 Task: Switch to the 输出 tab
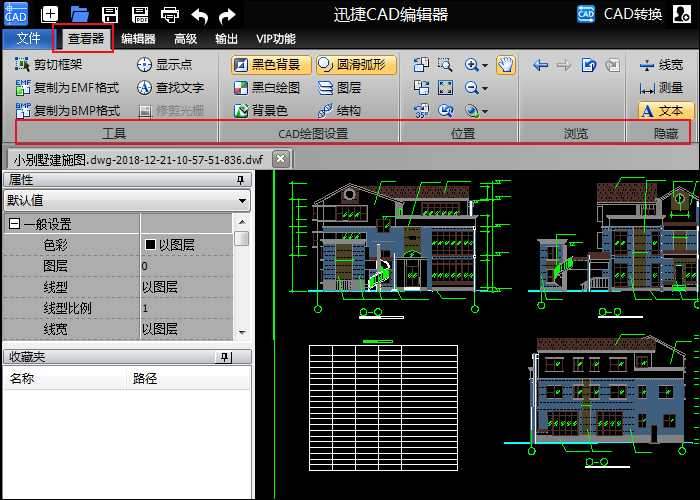tap(226, 39)
